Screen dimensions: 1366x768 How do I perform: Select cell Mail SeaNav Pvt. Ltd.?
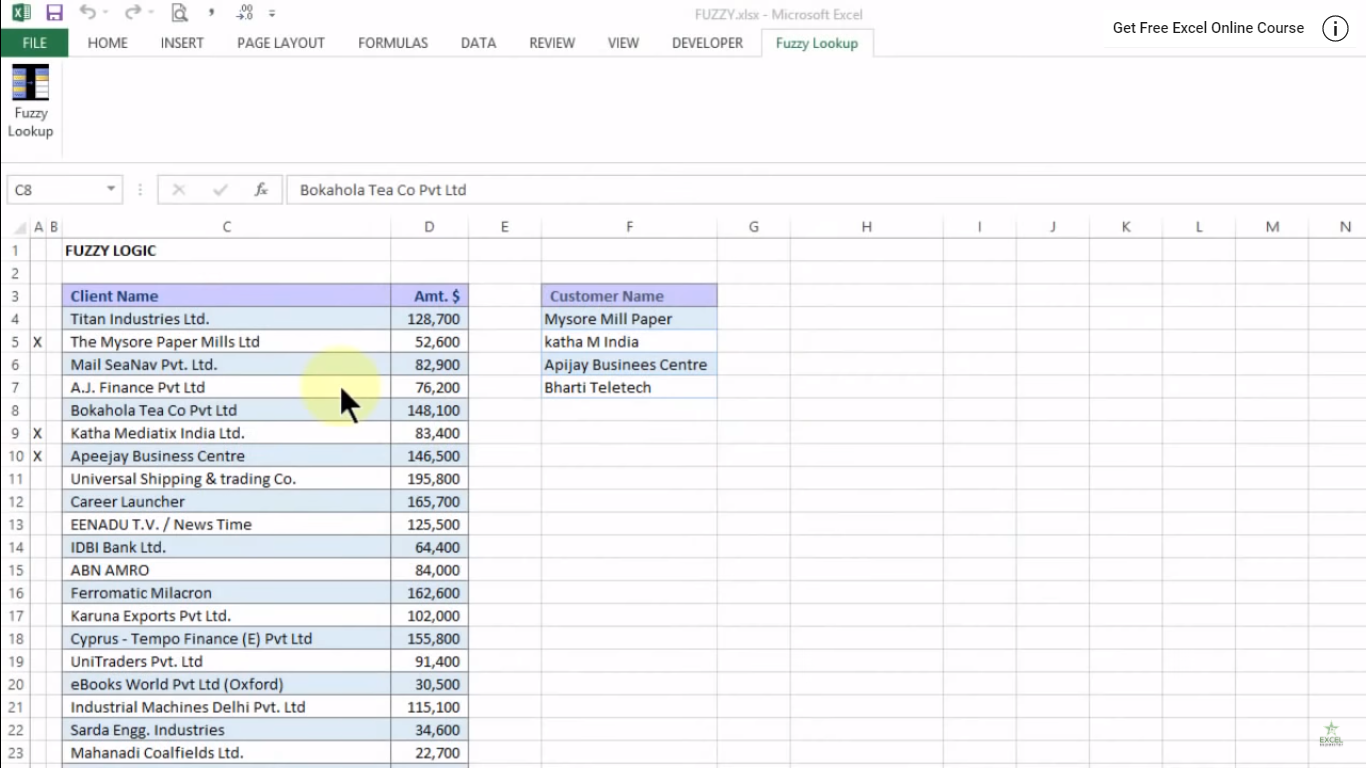click(227, 365)
